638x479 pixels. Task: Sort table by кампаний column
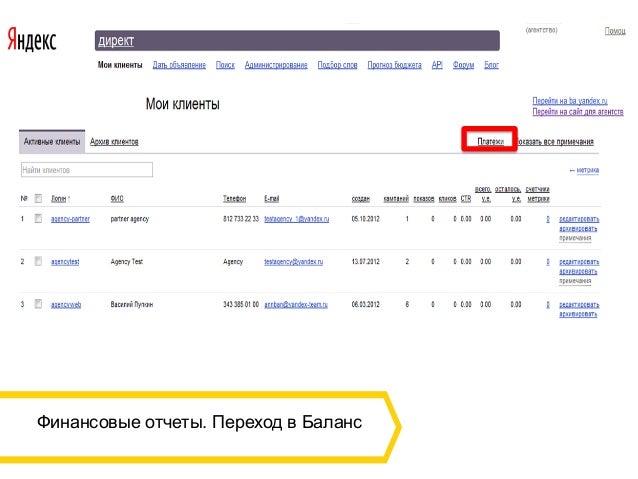pos(396,199)
